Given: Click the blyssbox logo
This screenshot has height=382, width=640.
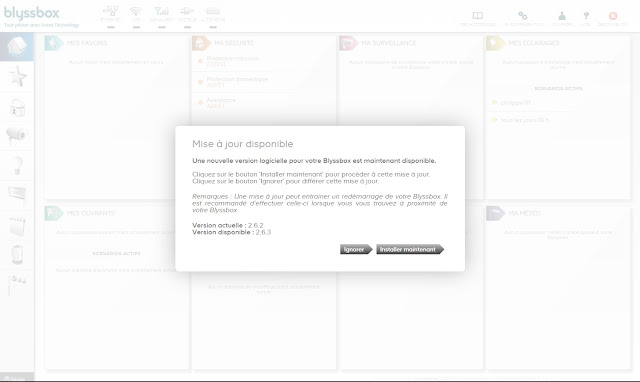Looking at the screenshot, I should pyautogui.click(x=32, y=13).
